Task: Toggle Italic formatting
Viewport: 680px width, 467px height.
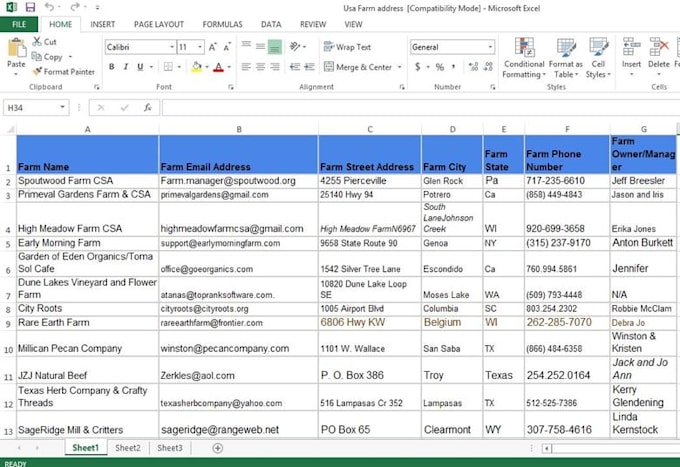Action: tap(126, 67)
